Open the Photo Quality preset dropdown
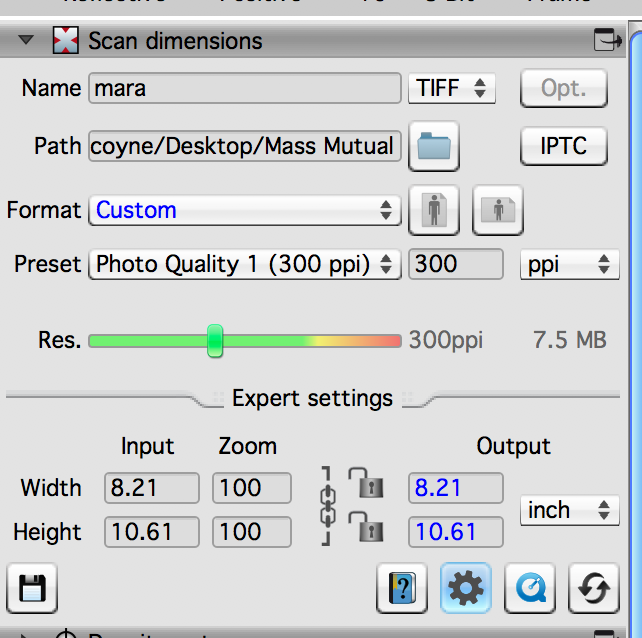This screenshot has width=642, height=638. (x=244, y=264)
